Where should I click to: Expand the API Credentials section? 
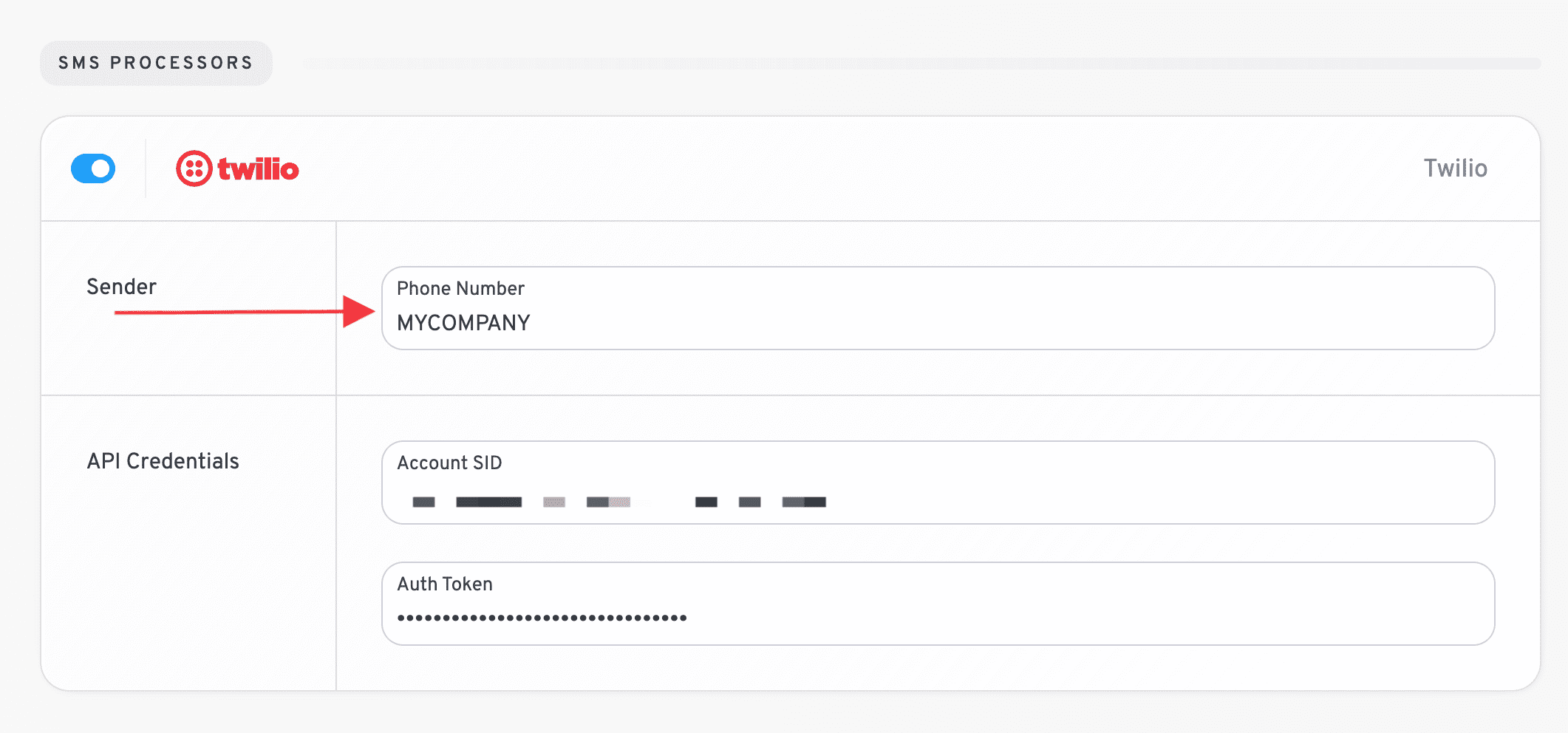(163, 460)
